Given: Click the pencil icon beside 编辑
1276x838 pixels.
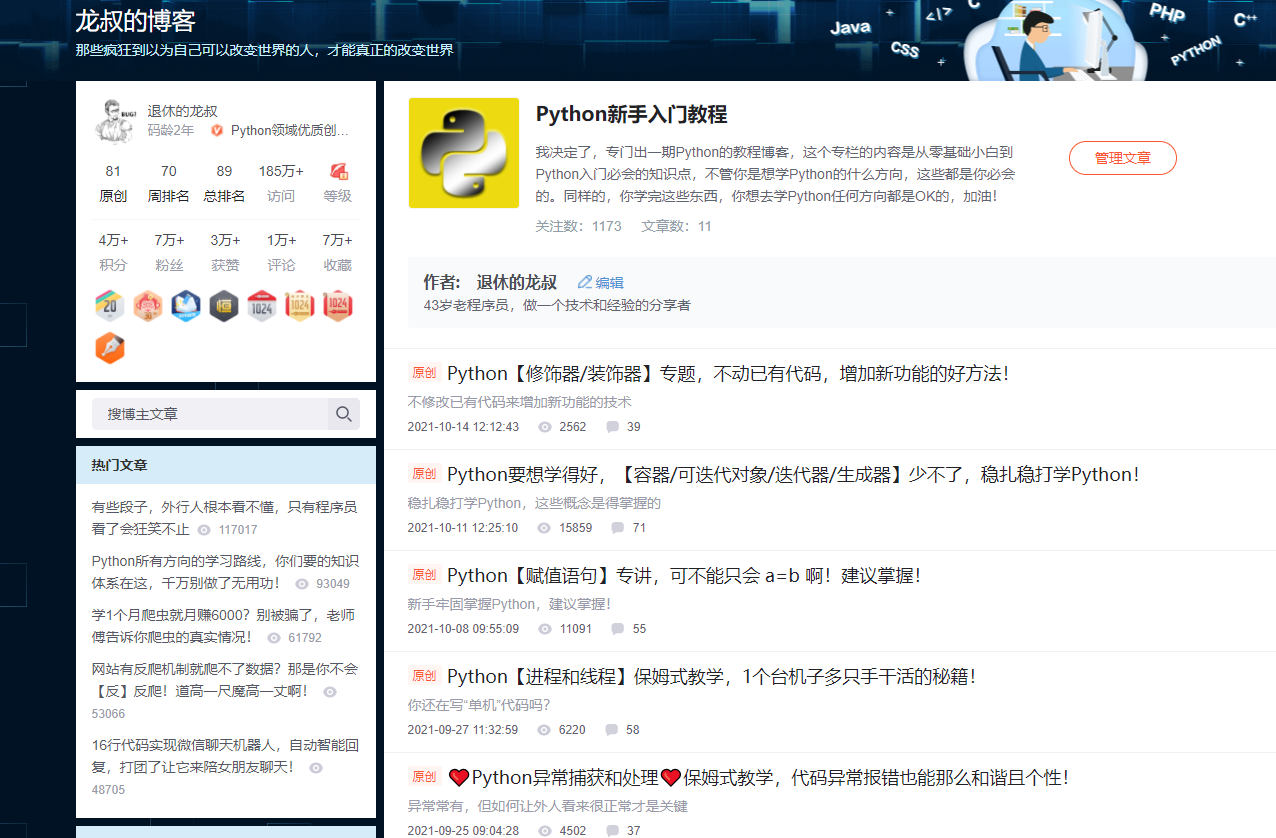Looking at the screenshot, I should [585, 283].
